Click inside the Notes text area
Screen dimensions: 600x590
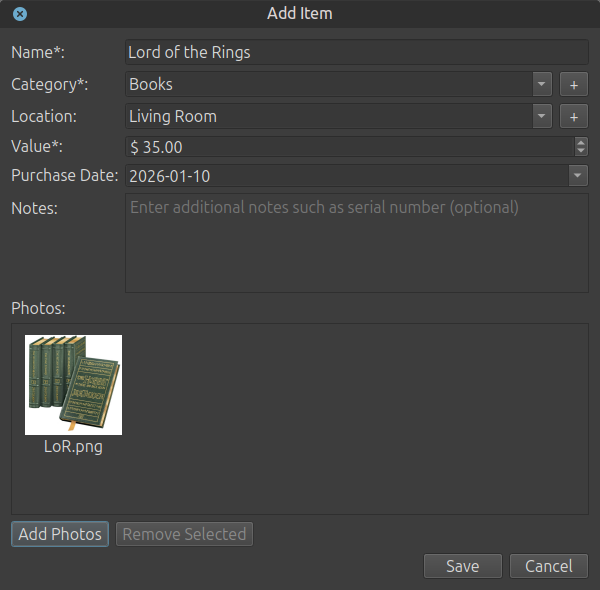pyautogui.click(x=357, y=243)
